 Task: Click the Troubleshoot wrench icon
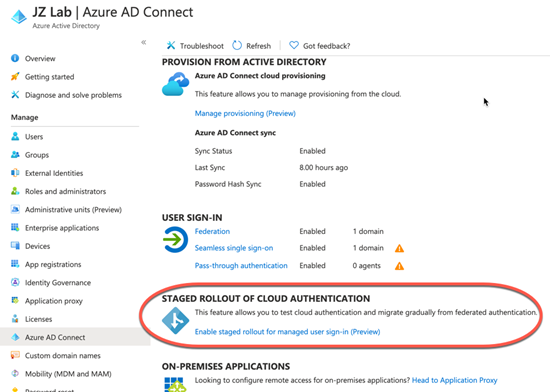tap(171, 45)
